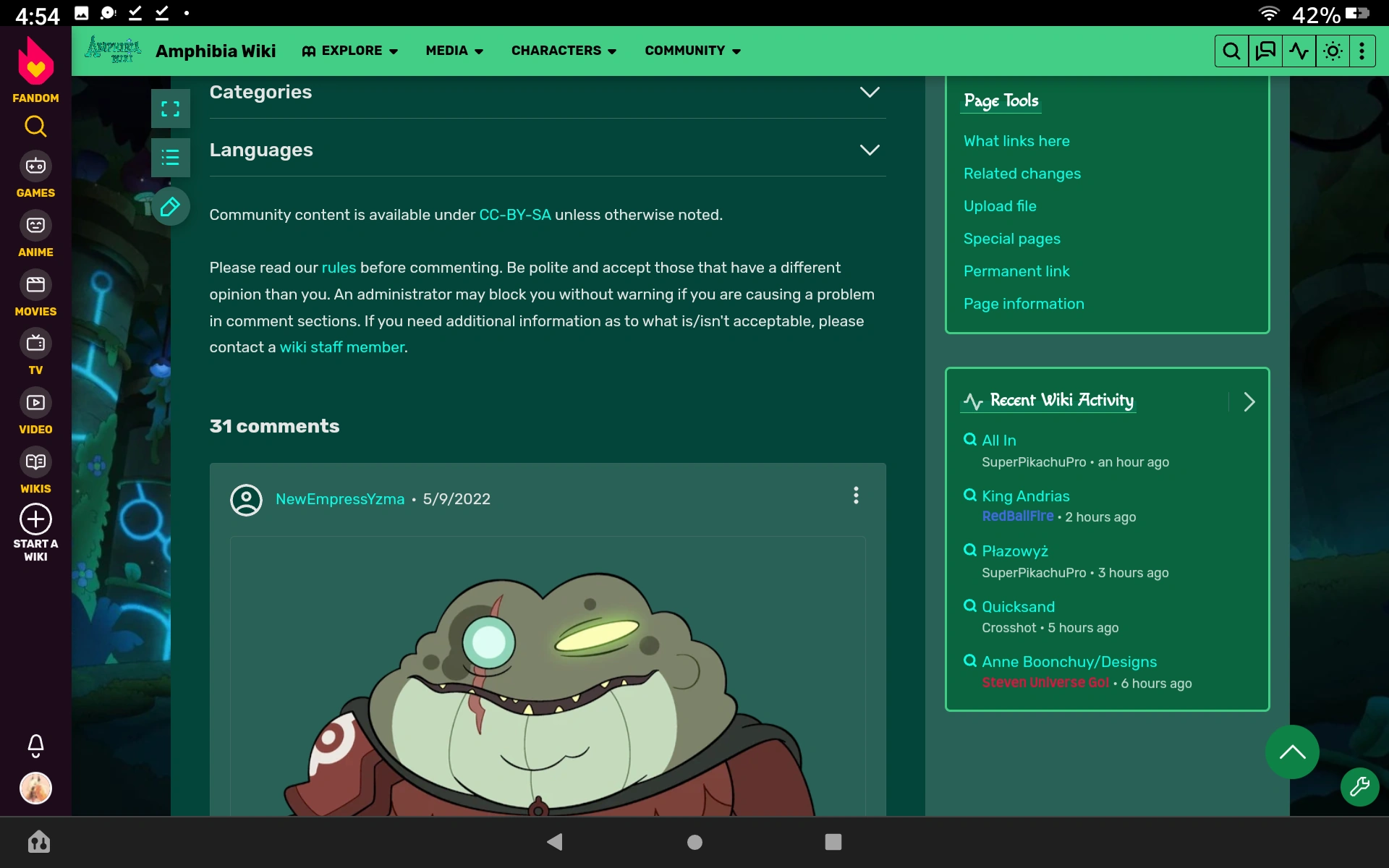The height and width of the screenshot is (868, 1389).
Task: Open the Discuss speech bubbles icon
Action: tap(1265, 51)
